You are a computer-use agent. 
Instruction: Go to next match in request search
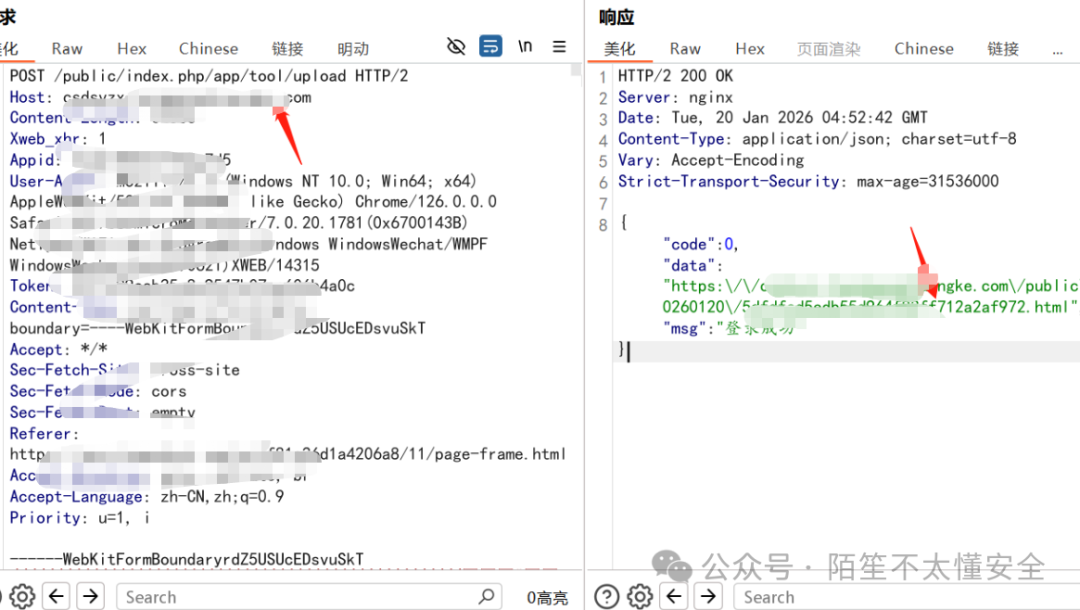tap(90, 596)
